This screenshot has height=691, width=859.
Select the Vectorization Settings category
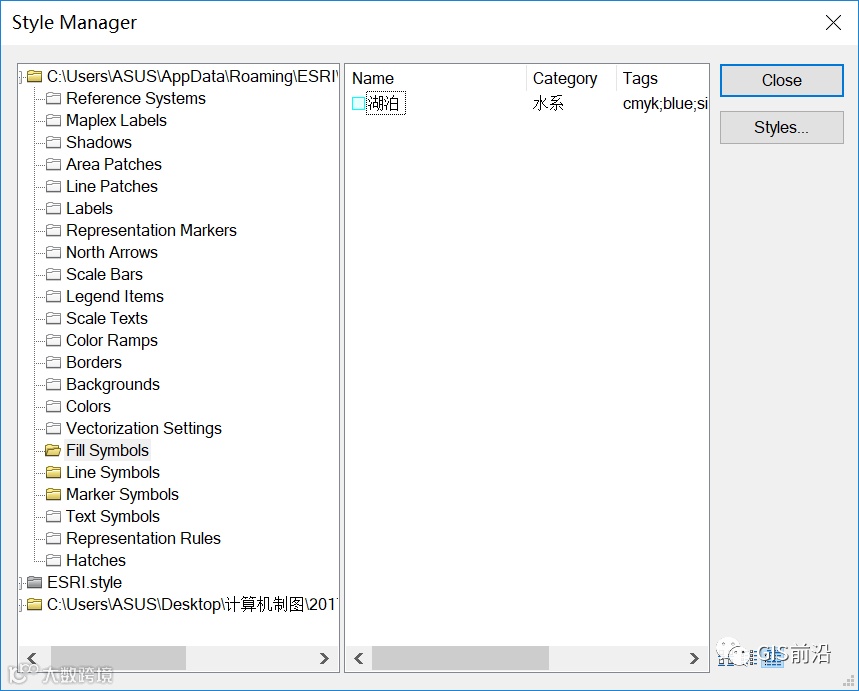tap(144, 428)
